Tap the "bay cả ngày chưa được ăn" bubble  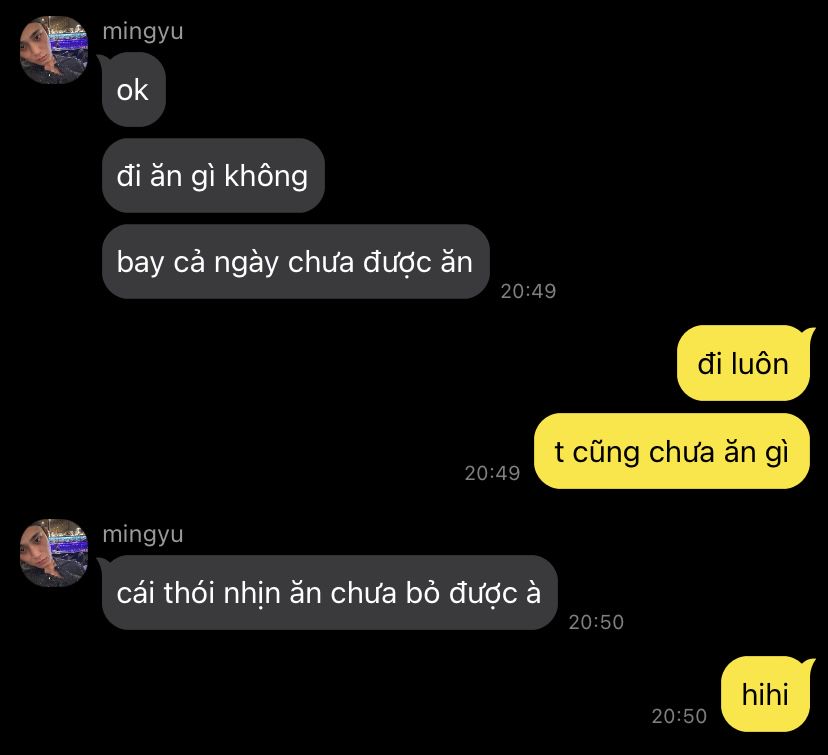coord(295,262)
